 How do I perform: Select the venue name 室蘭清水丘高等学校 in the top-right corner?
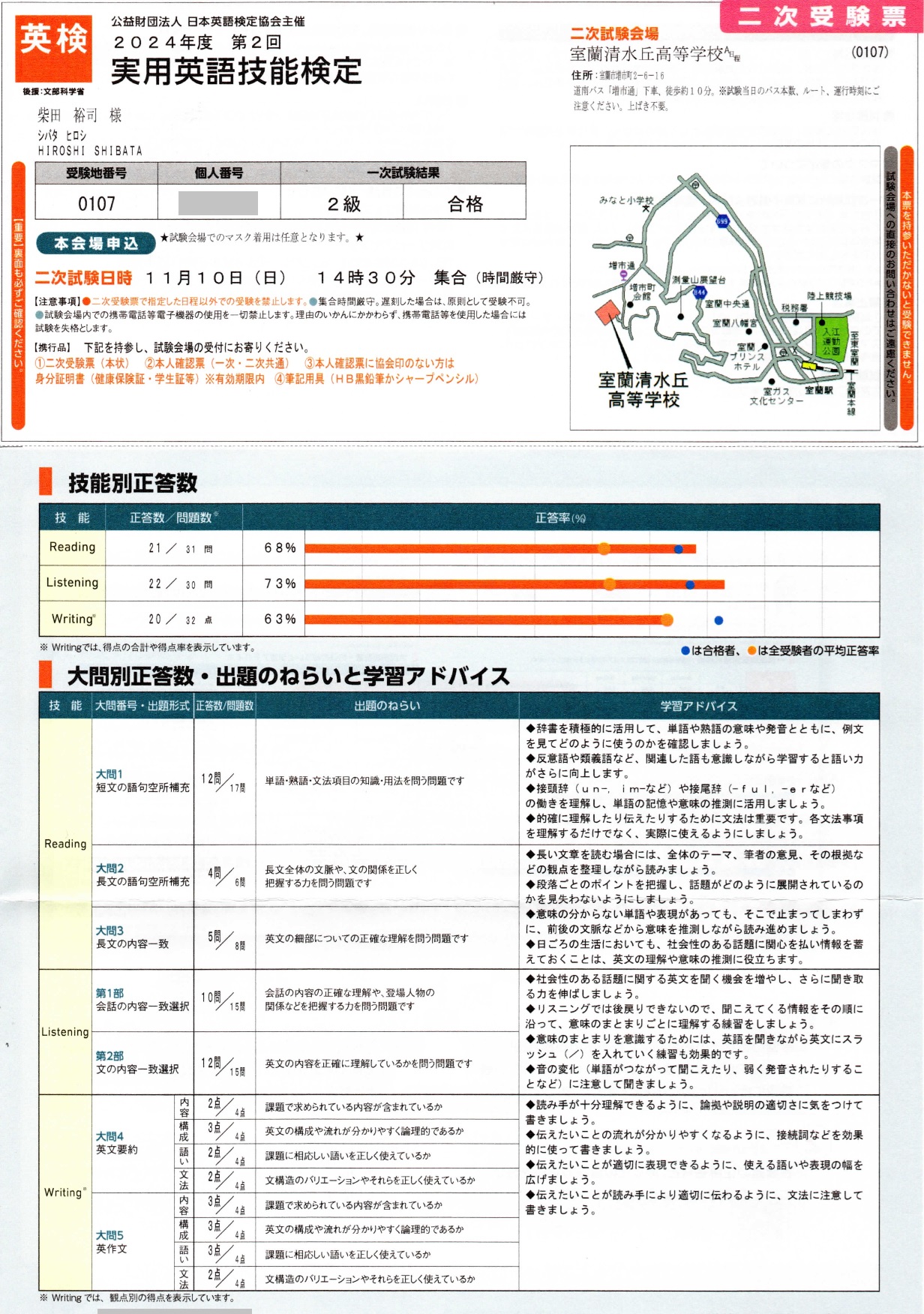(x=646, y=54)
